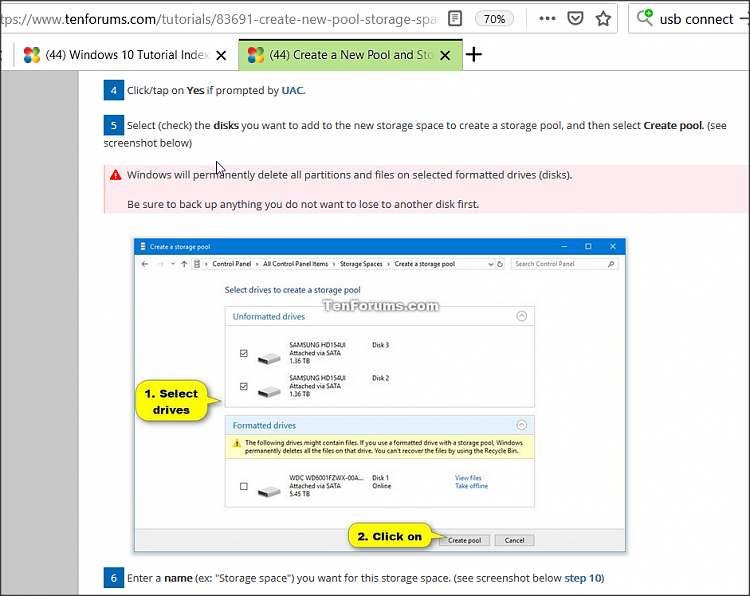Viewport: 750px width, 596px height.
Task: Click 'Select drives to create a storage pool'
Action: click(293, 290)
